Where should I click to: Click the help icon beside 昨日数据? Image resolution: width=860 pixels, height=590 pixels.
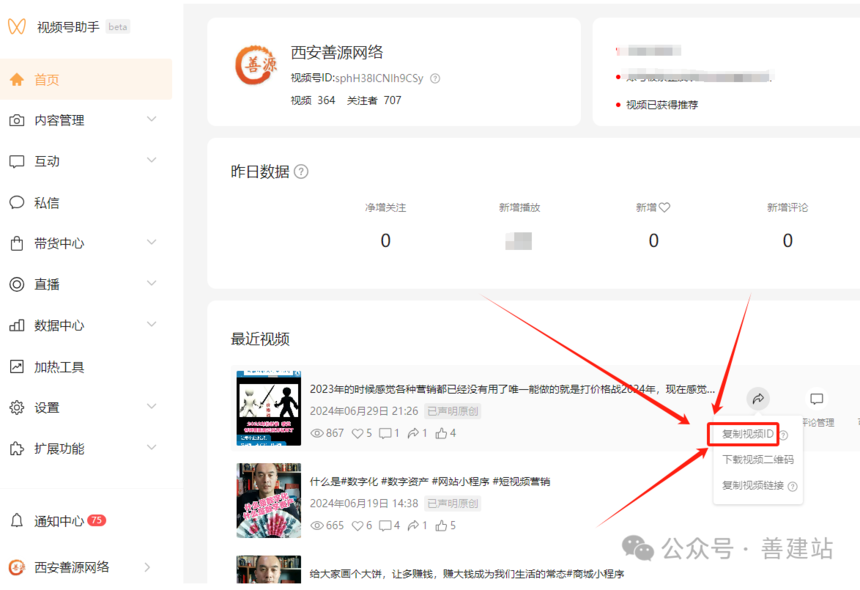[301, 172]
